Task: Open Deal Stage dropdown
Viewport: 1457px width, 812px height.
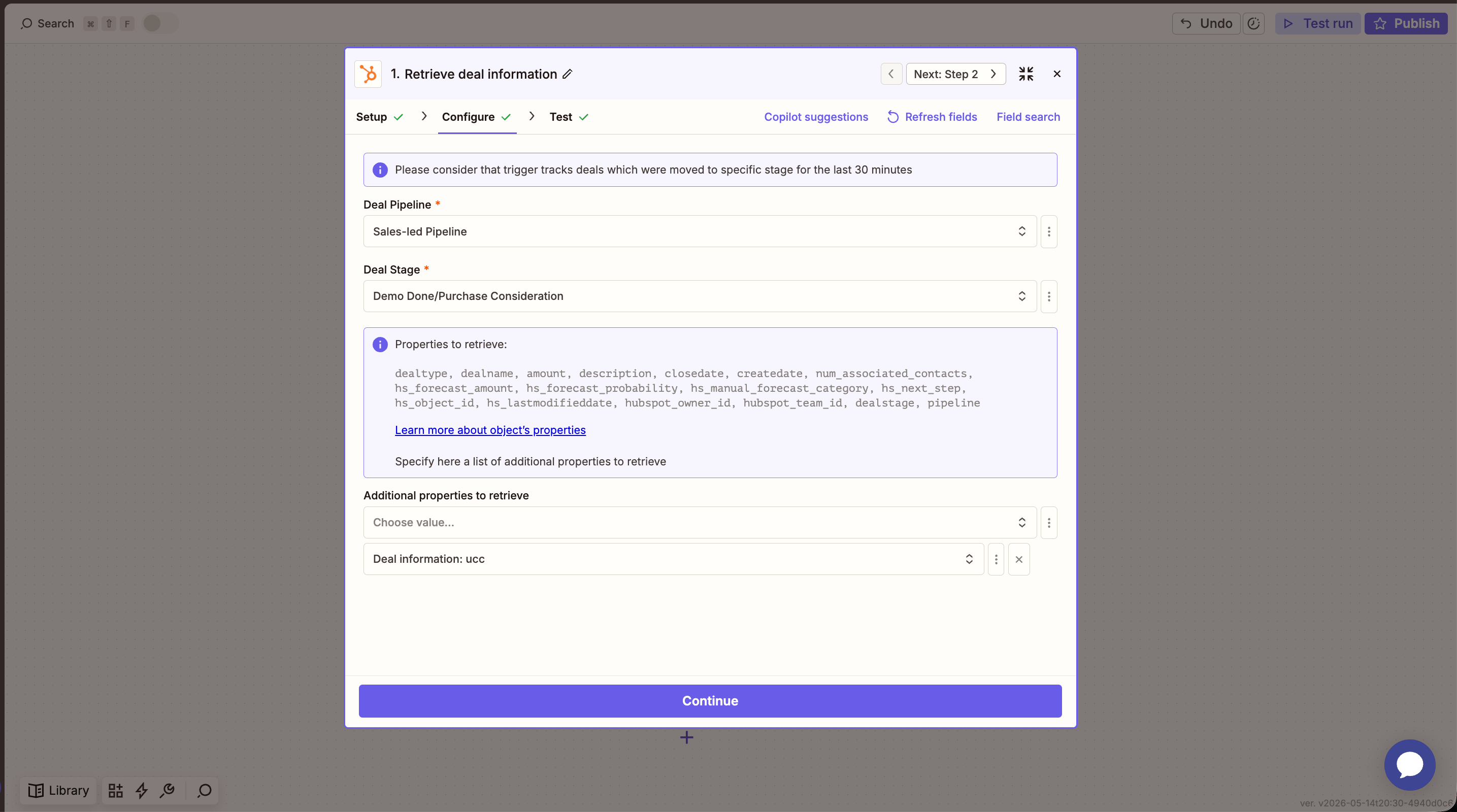Action: point(700,296)
